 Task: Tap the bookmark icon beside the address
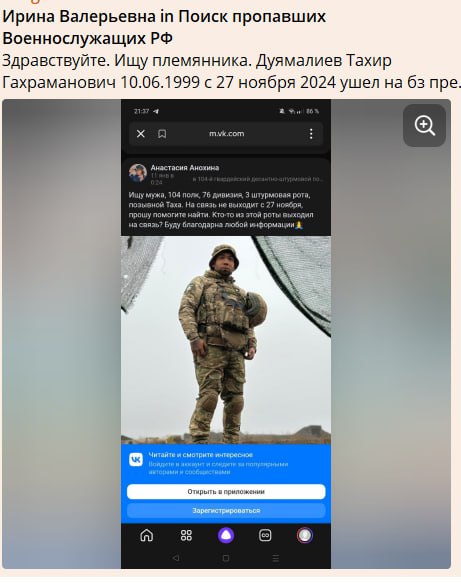[162, 134]
